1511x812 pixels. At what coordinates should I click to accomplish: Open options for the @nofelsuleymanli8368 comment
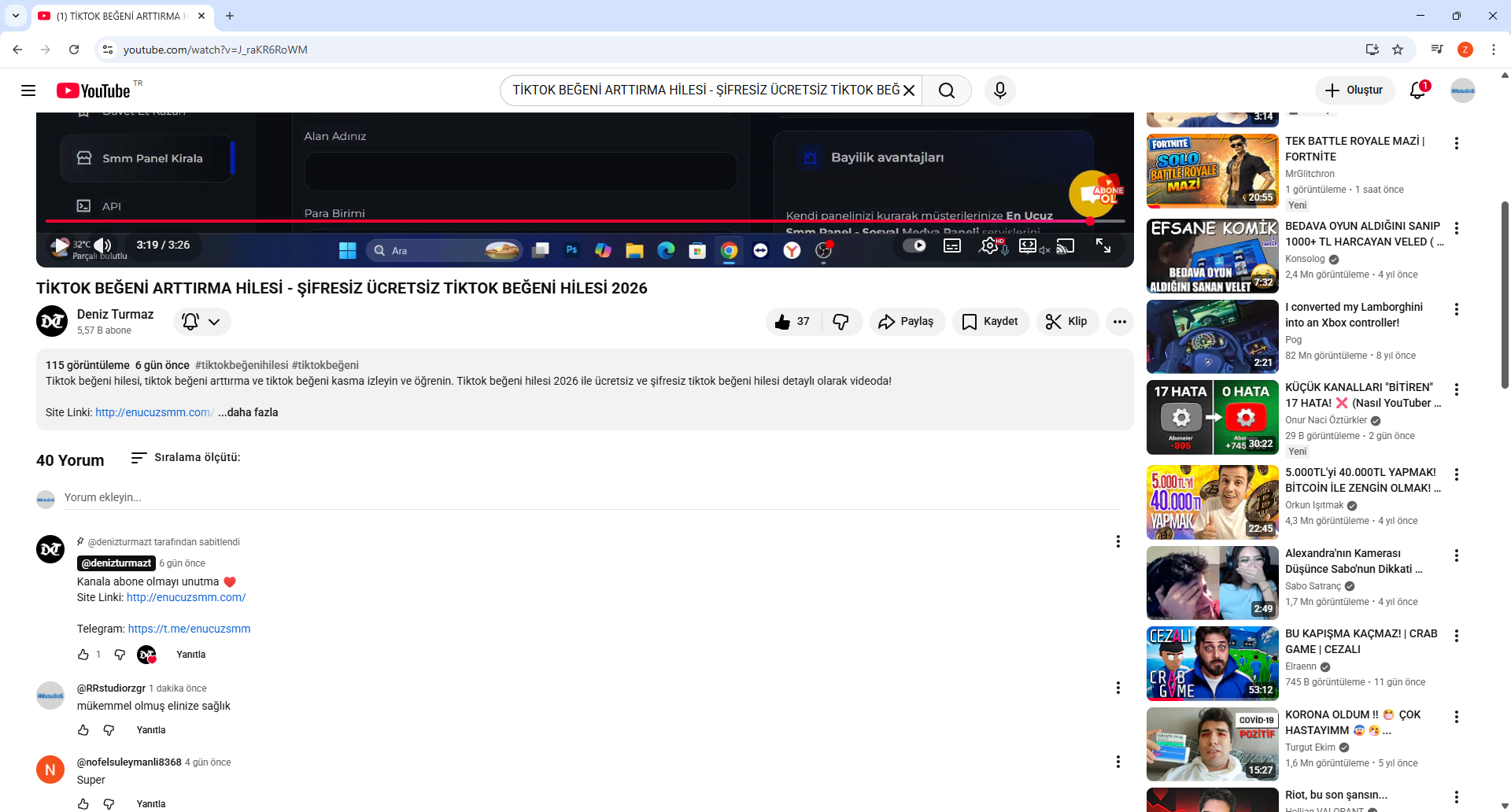coord(1118,762)
